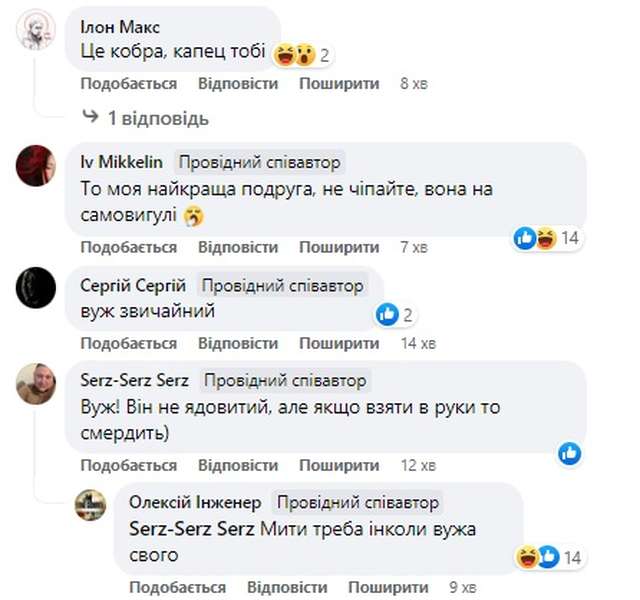
Task: Show reactions on Олексій Інженер's reply
Action: click(x=548, y=557)
